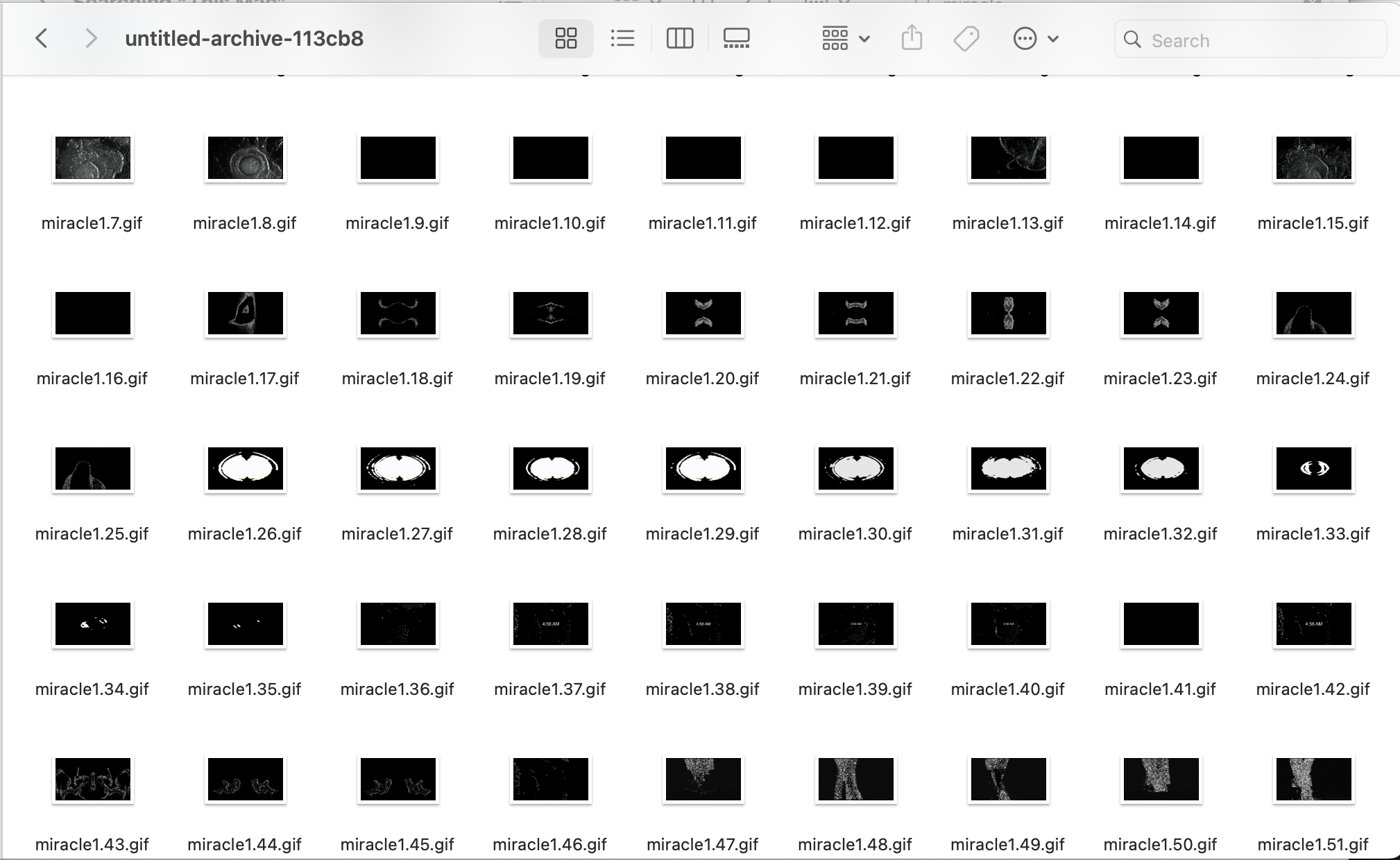Click the filename miracle1.33.gif

point(1313,534)
